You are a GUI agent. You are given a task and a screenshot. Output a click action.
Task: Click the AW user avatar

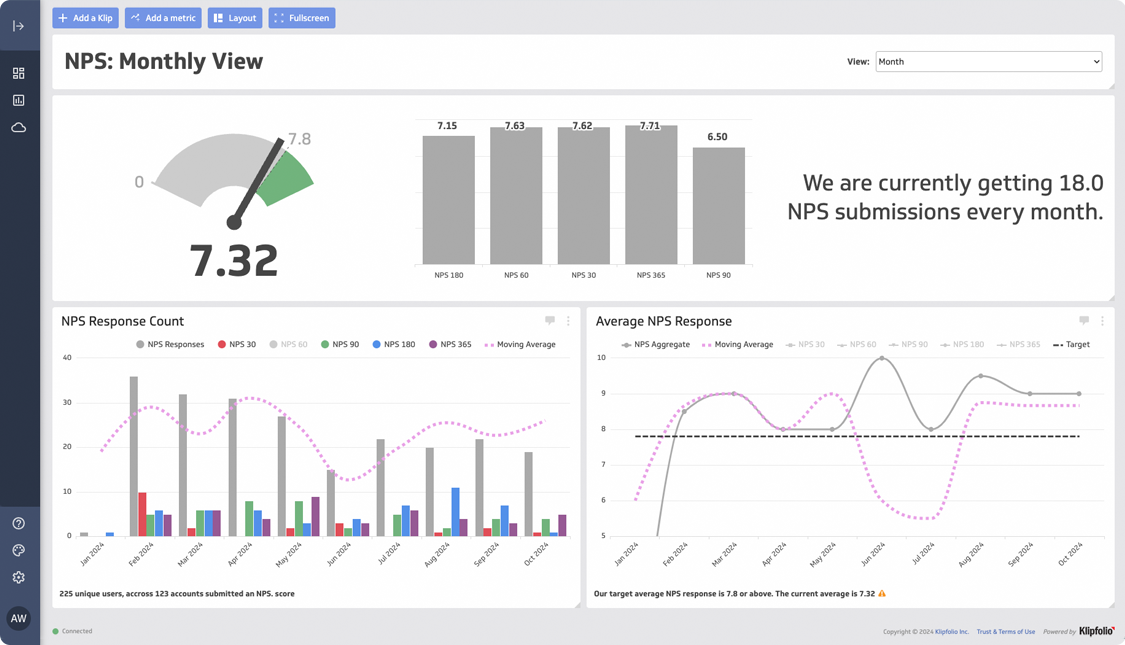click(18, 618)
